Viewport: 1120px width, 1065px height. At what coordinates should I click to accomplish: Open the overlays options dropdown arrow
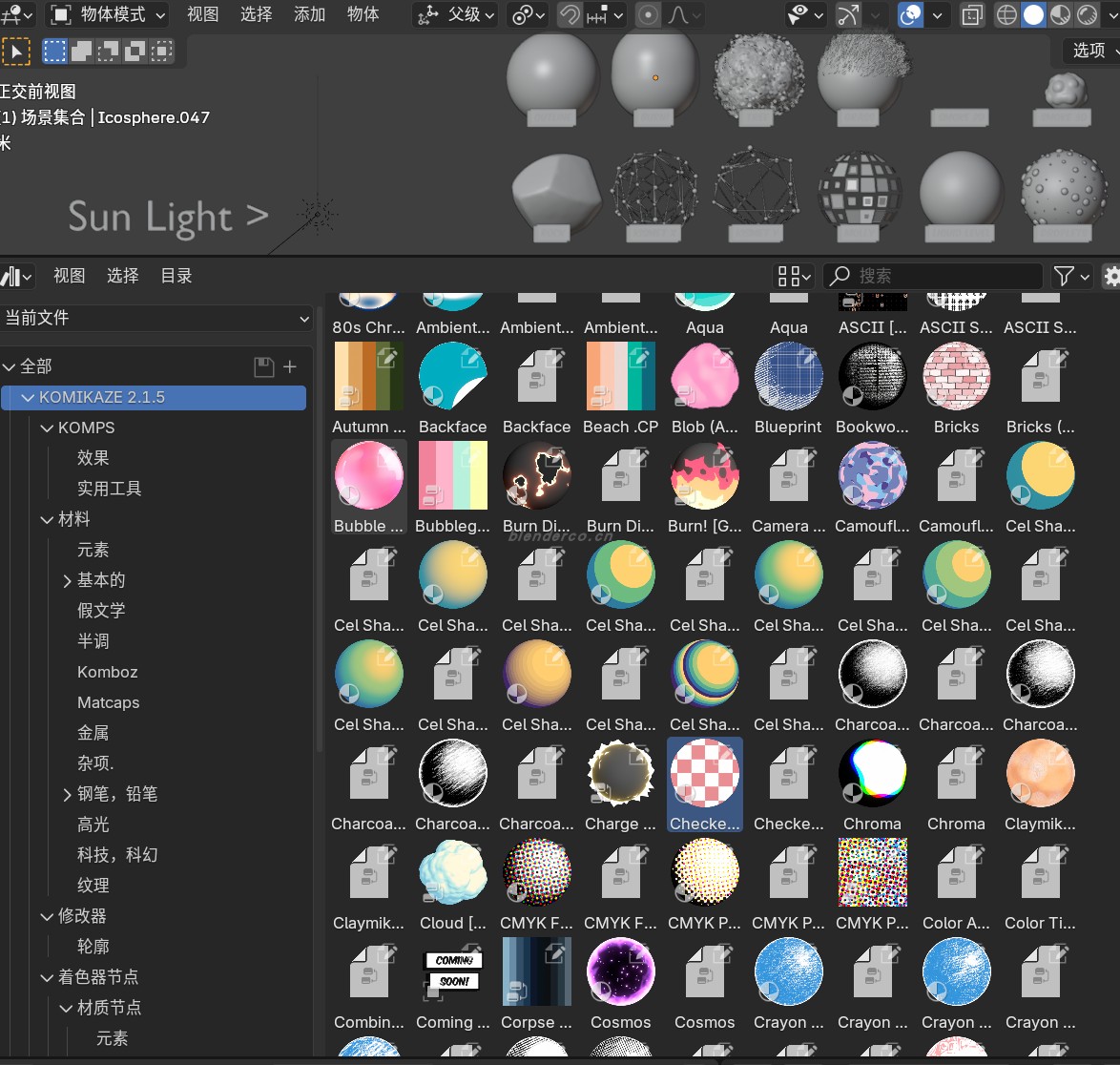pos(937,14)
